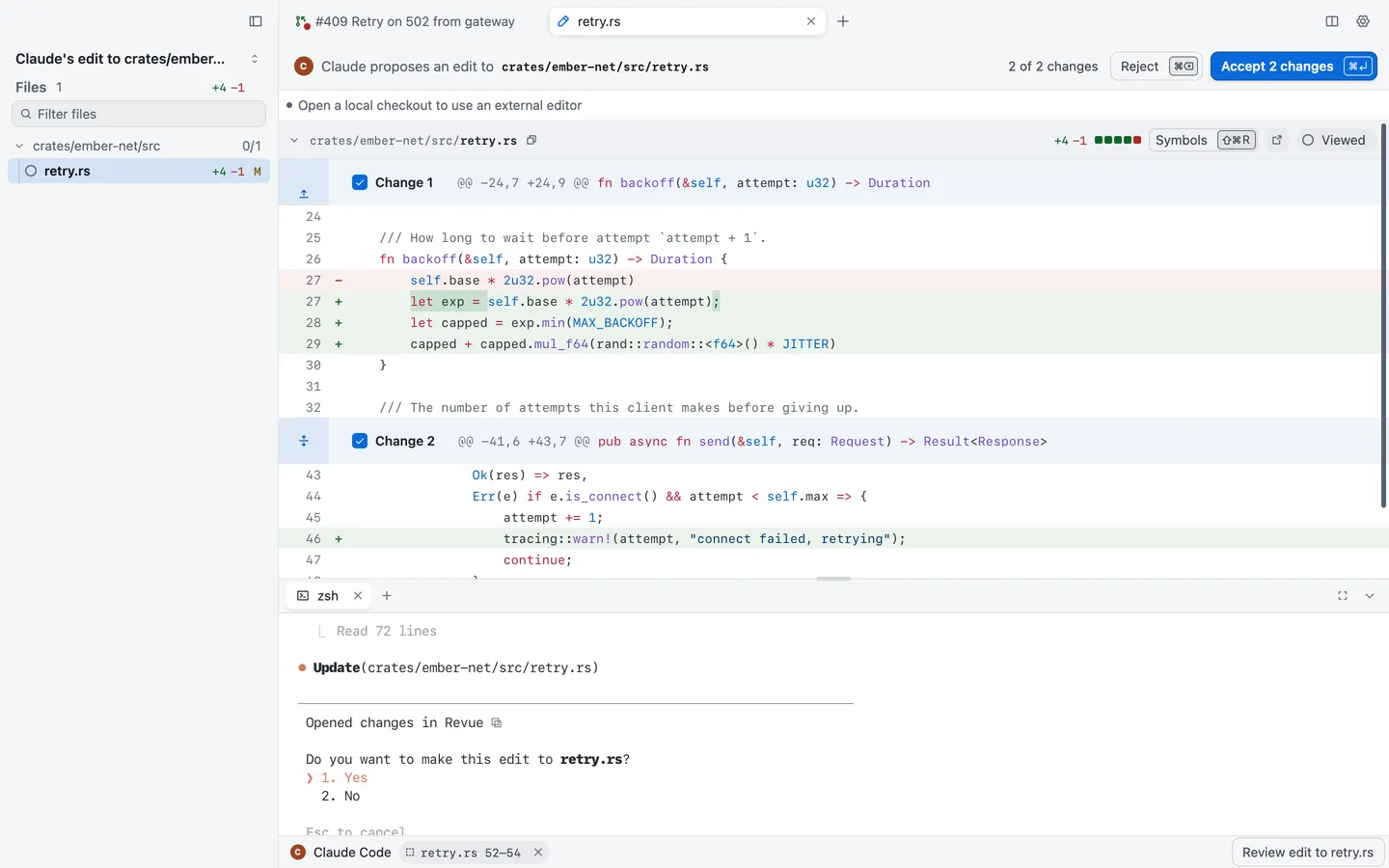Click 'Open a local checkout to use an external editor'
The width and height of the screenshot is (1389, 868).
(x=440, y=105)
